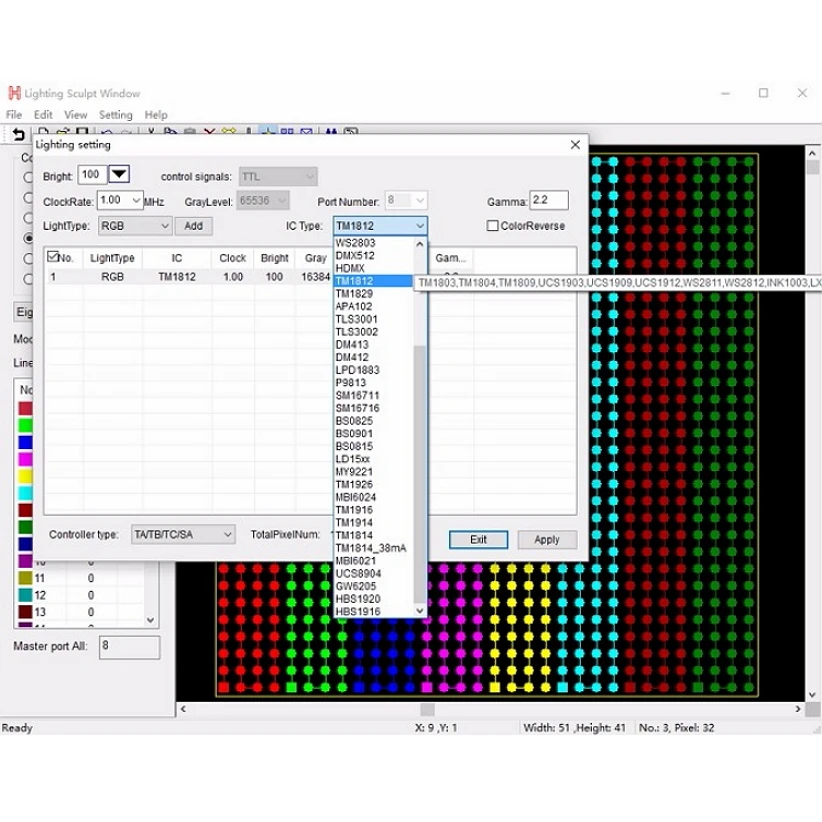
Task: Click the TM1812 cell in row 1
Action: coord(177,277)
